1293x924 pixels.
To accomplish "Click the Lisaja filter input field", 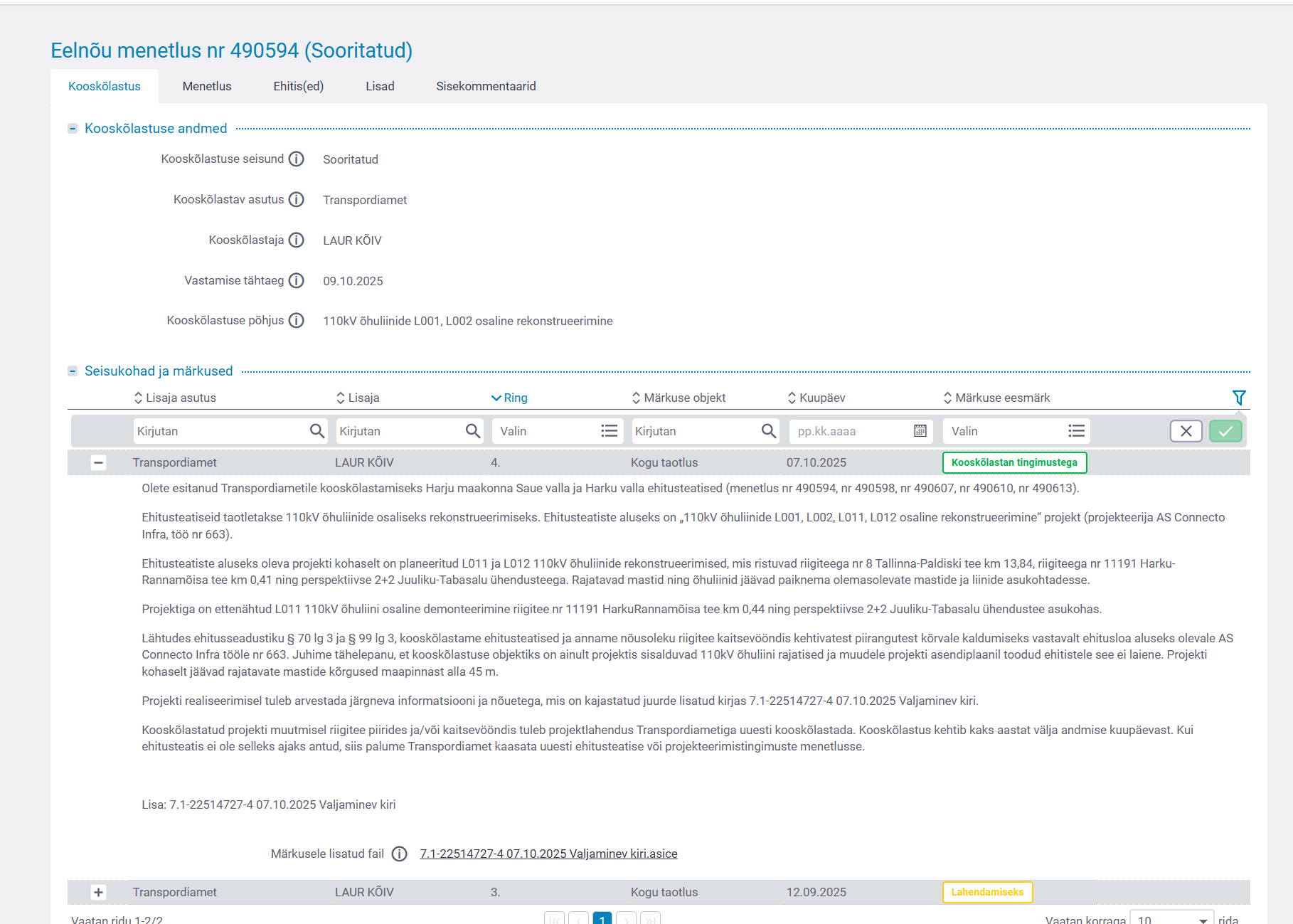I will tap(398, 431).
